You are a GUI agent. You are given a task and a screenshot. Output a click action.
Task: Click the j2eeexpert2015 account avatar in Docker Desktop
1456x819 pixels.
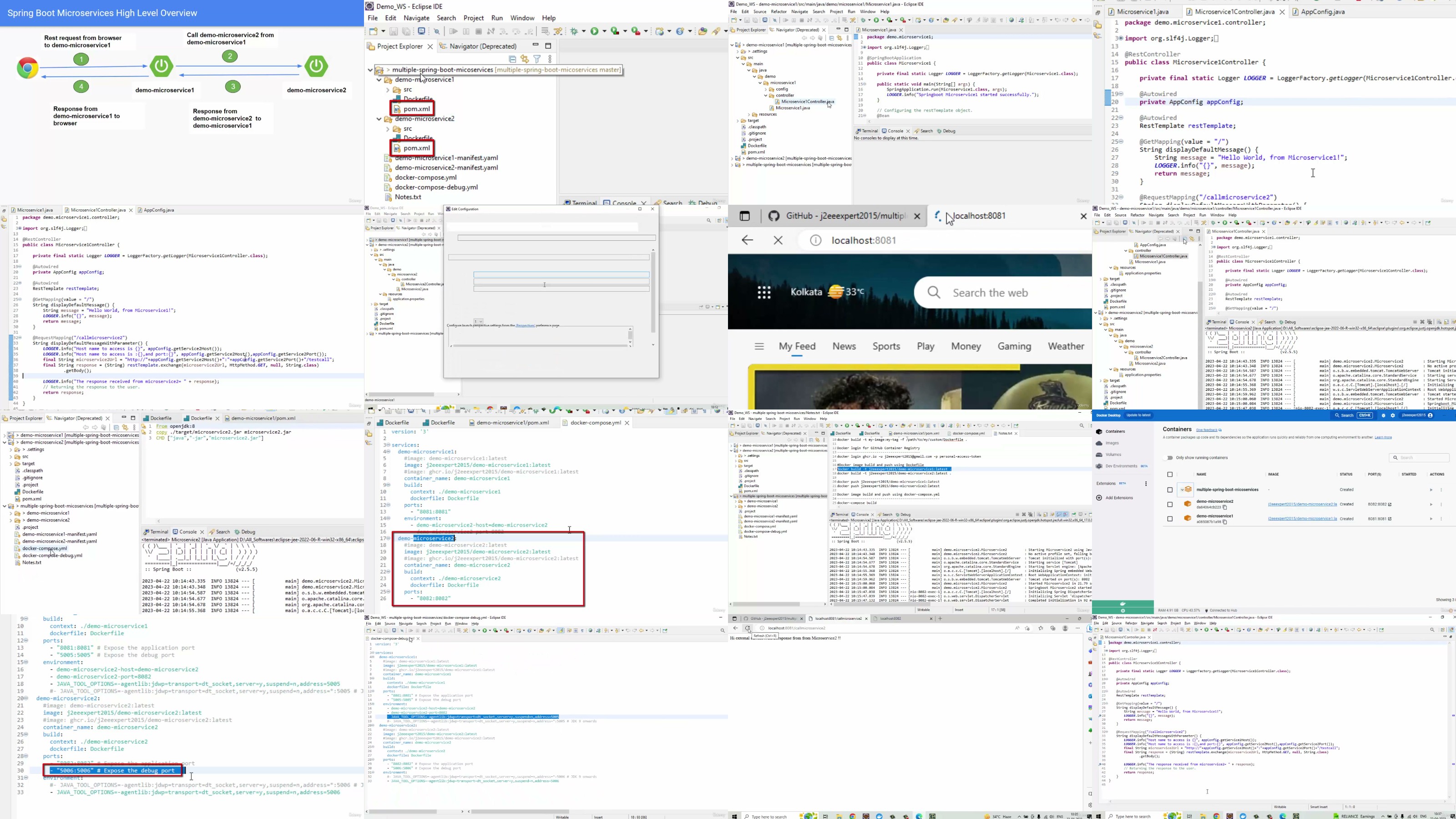click(x=1431, y=415)
